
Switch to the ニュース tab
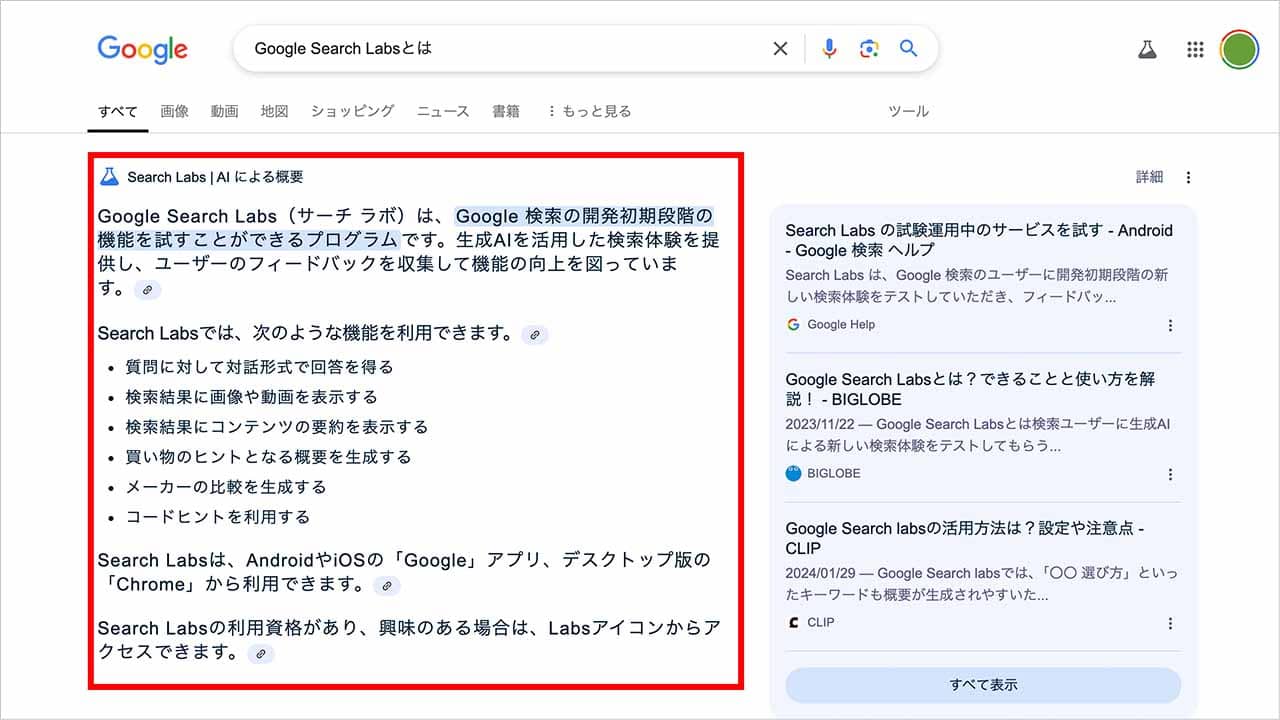tap(443, 111)
